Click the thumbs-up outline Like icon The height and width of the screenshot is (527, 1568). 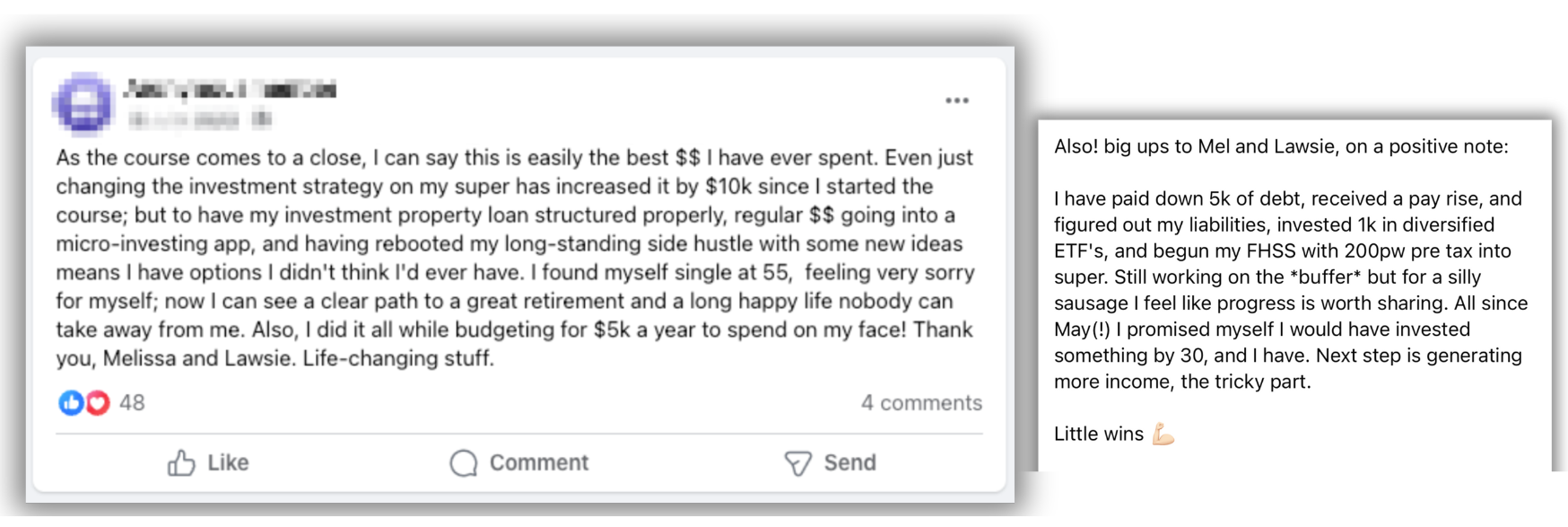pos(181,463)
